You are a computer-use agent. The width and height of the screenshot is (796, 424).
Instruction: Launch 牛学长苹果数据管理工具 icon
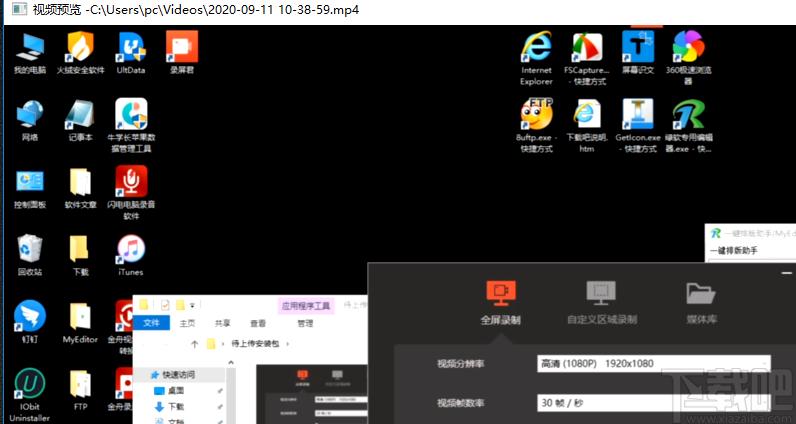pos(131,126)
